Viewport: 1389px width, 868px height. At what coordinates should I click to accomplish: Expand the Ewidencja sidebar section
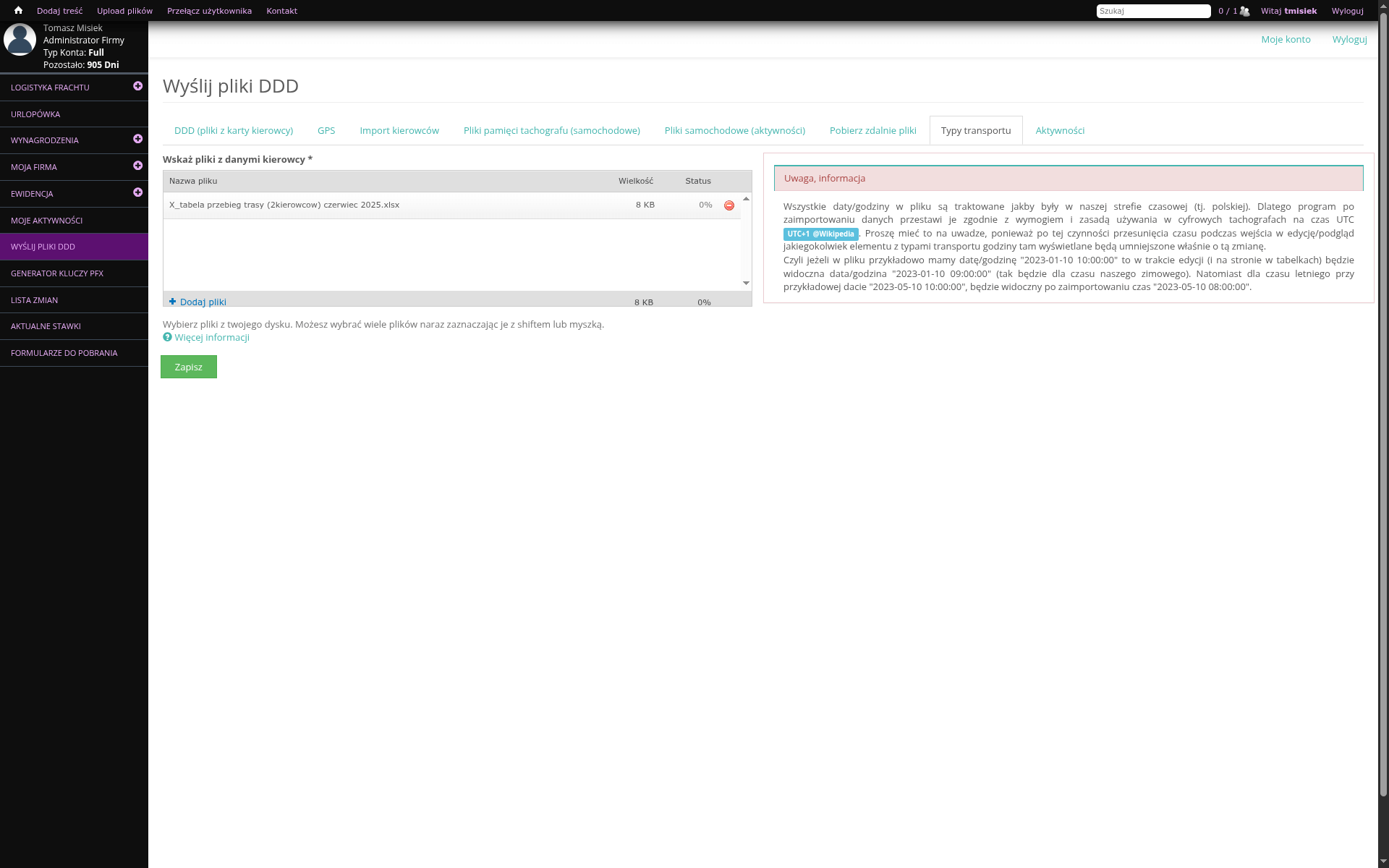point(137,192)
